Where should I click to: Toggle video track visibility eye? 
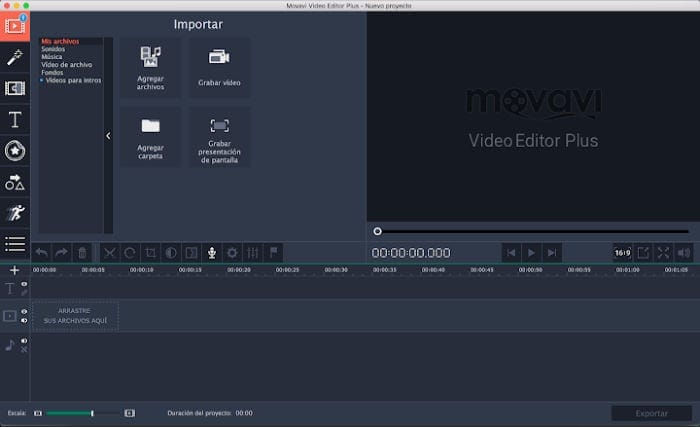pyautogui.click(x=24, y=312)
